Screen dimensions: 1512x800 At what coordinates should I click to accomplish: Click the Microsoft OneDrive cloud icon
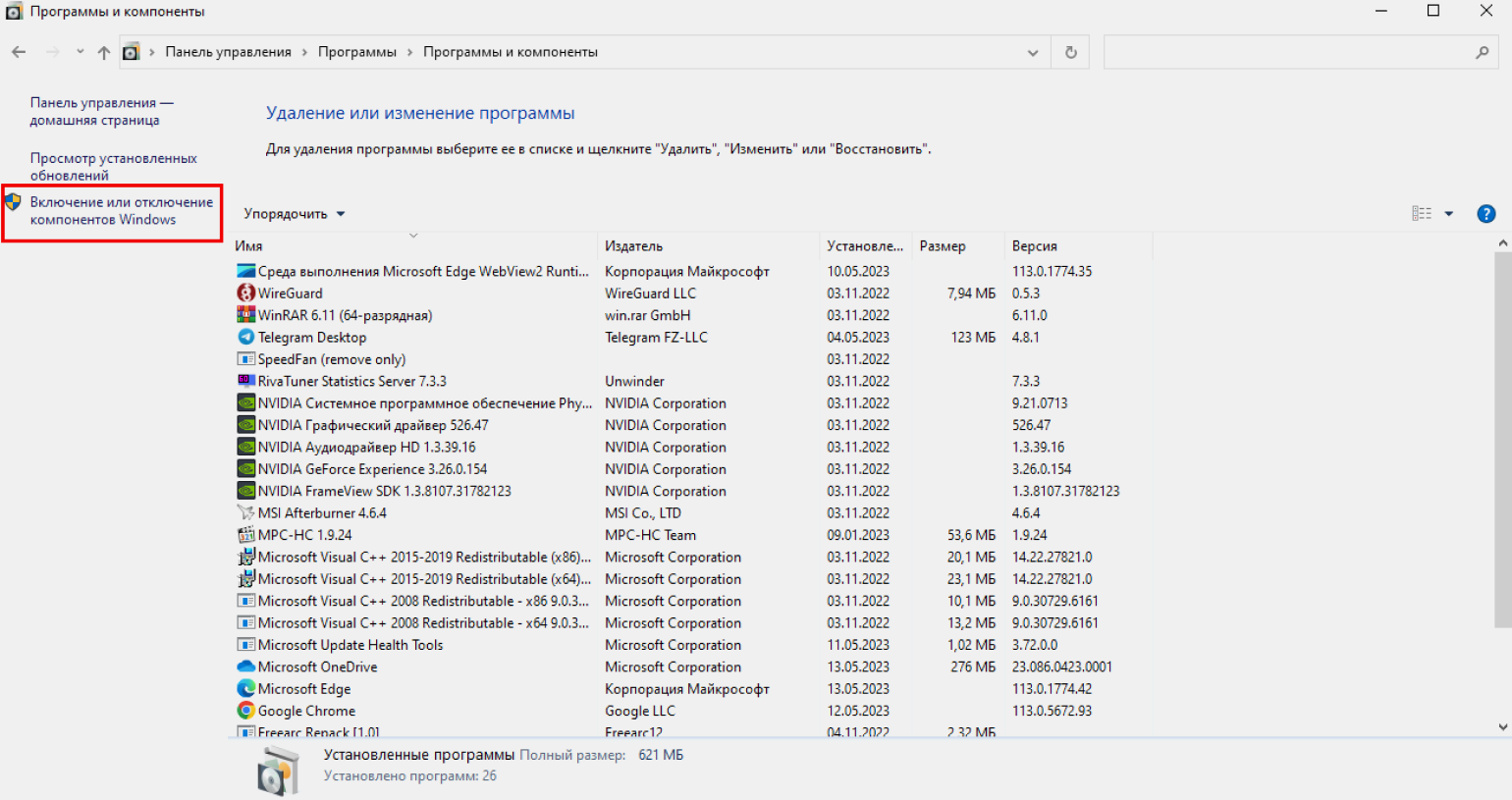[245, 667]
